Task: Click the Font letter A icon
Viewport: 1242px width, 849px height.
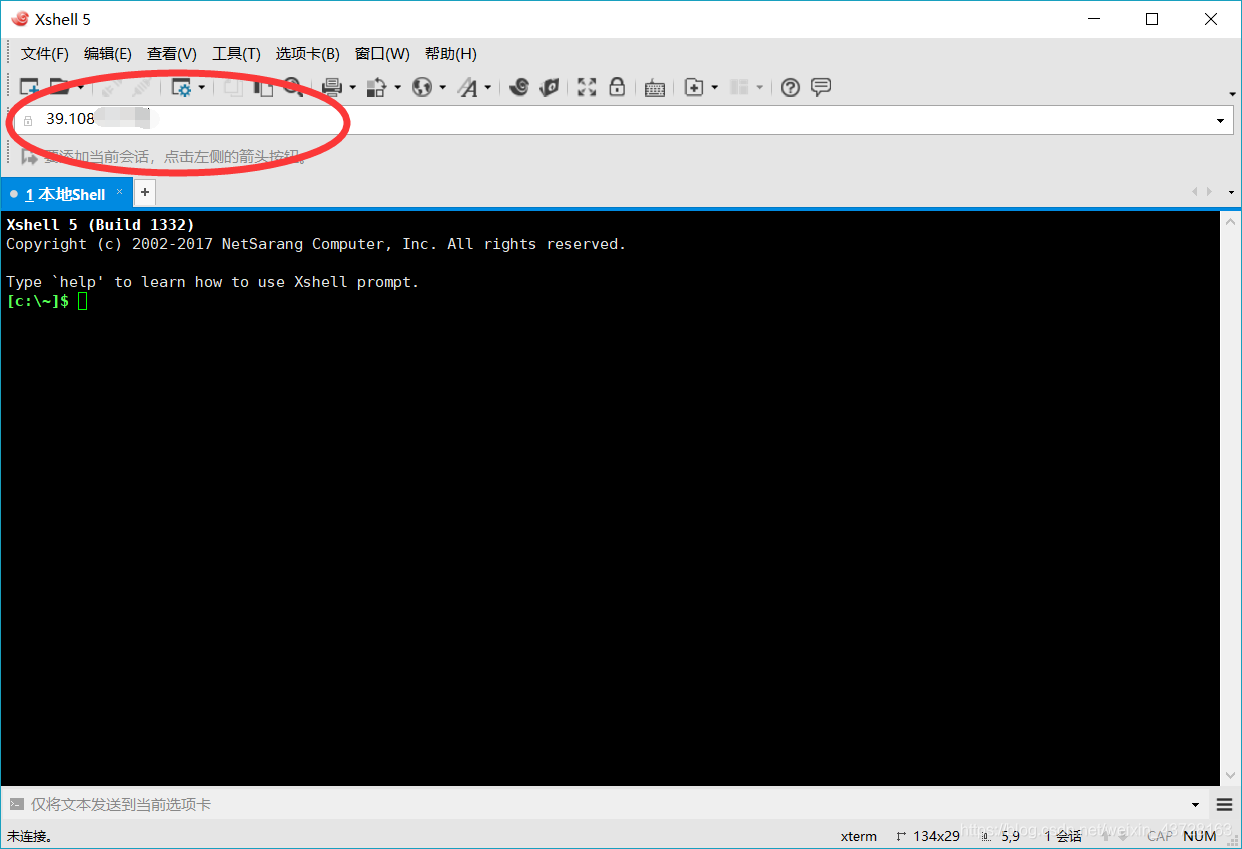Action: pos(468,88)
